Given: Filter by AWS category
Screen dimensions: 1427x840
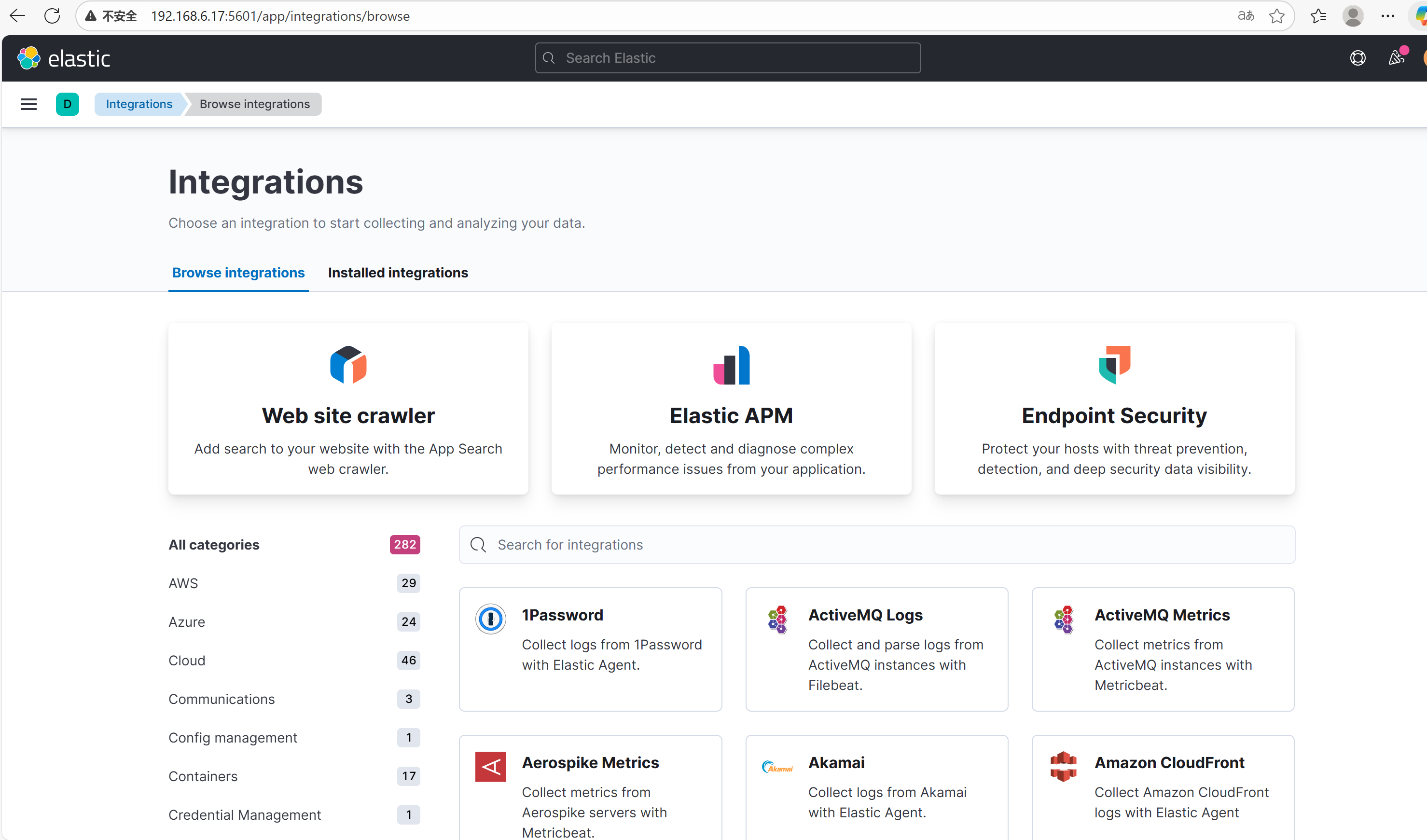Looking at the screenshot, I should pos(183,583).
